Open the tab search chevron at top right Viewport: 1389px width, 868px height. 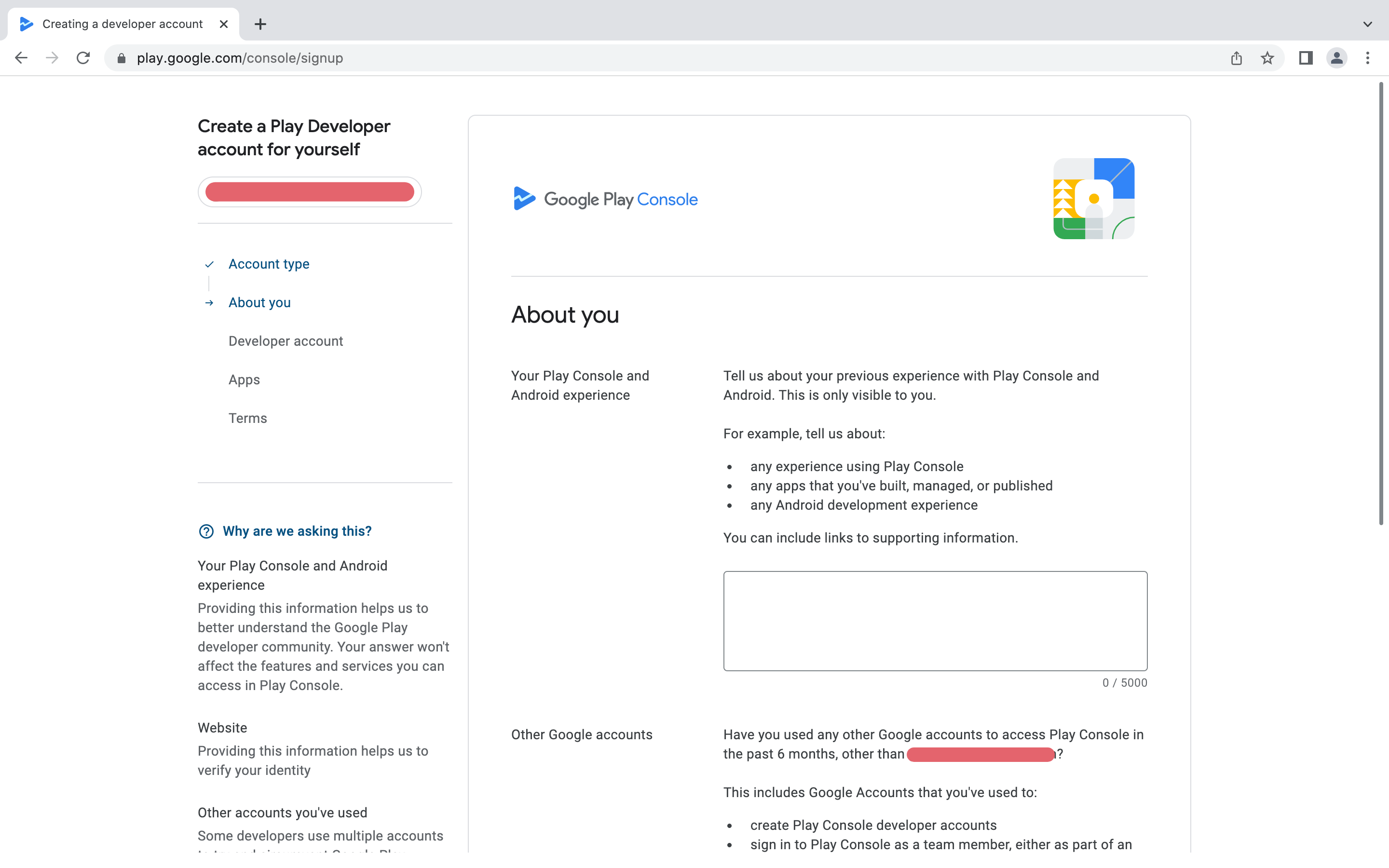1368,24
